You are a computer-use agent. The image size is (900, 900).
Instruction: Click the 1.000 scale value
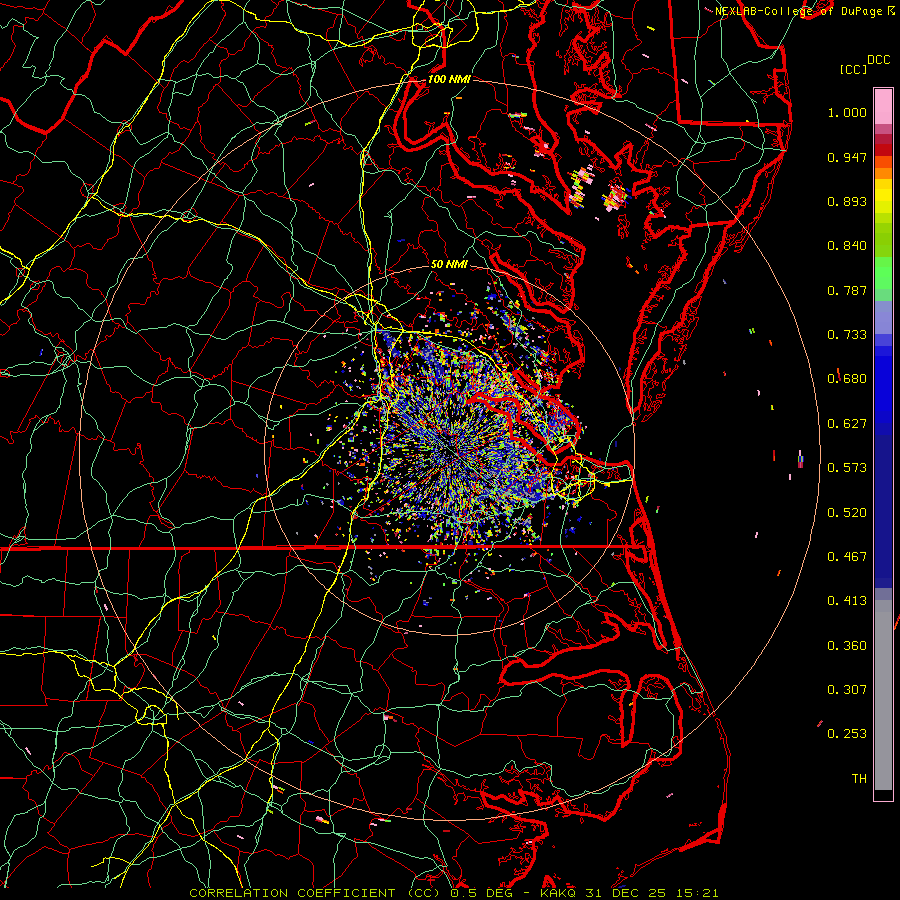847,112
